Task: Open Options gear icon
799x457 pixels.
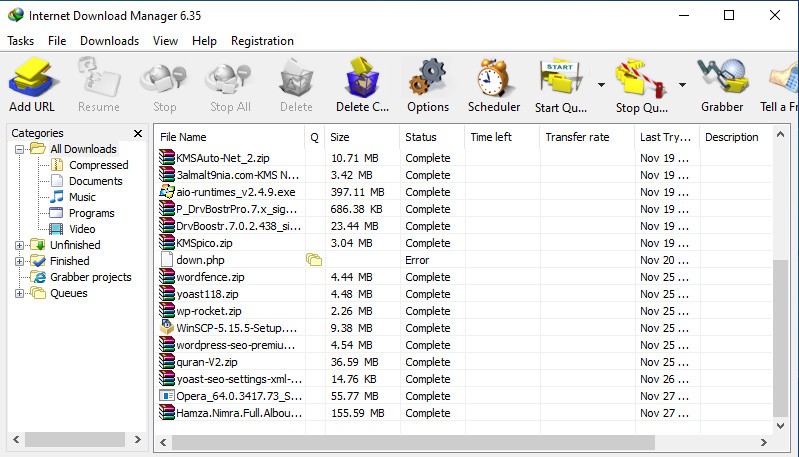Action: pyautogui.click(x=428, y=77)
